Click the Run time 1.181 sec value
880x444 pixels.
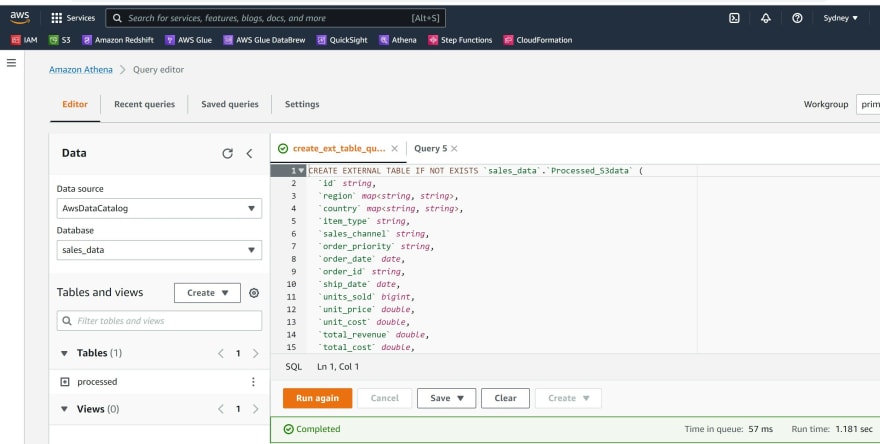coord(854,429)
